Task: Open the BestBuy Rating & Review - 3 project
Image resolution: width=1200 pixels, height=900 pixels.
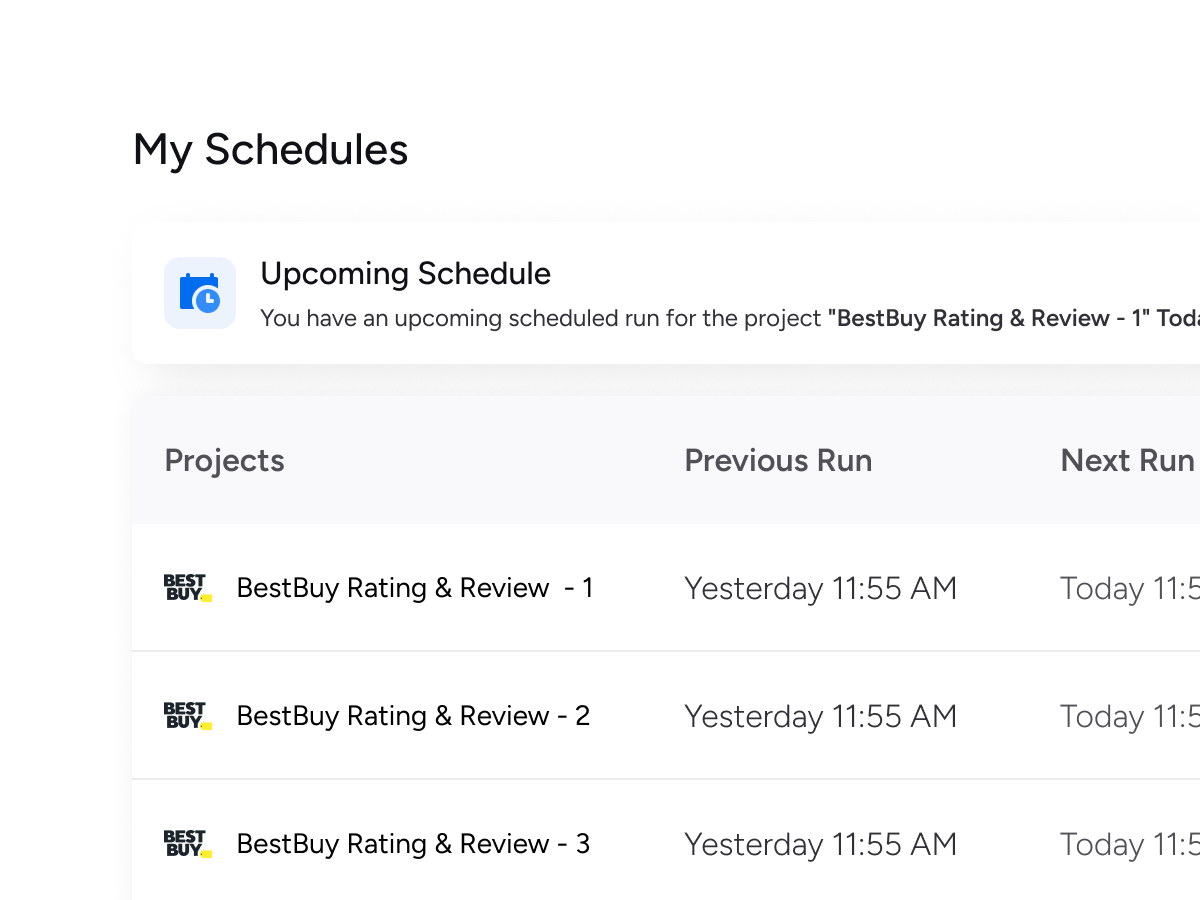Action: tap(413, 844)
